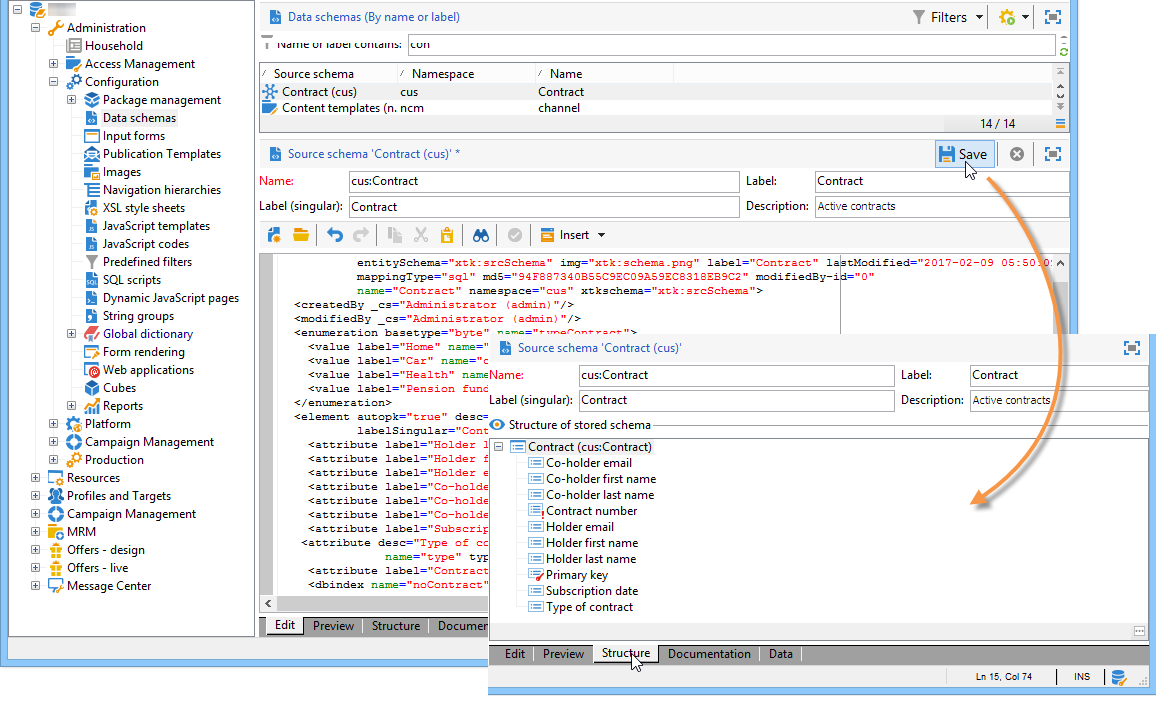Screen dimensions: 1170x705
Task: Maximize the Data schemas list panel
Action: coord(1052,17)
